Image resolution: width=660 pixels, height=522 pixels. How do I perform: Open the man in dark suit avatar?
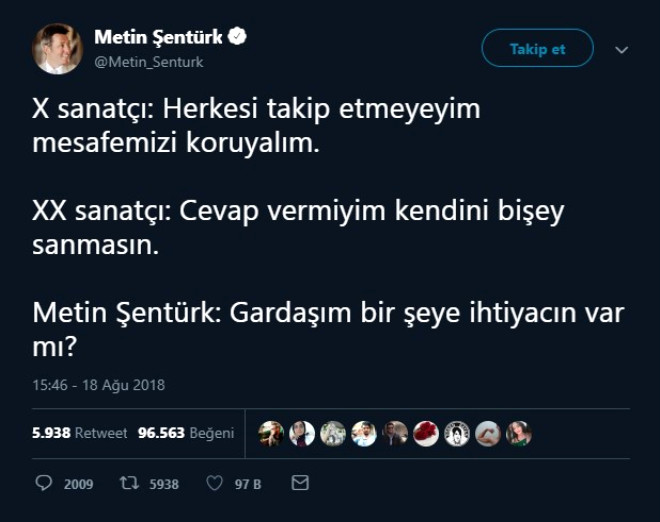click(x=395, y=433)
